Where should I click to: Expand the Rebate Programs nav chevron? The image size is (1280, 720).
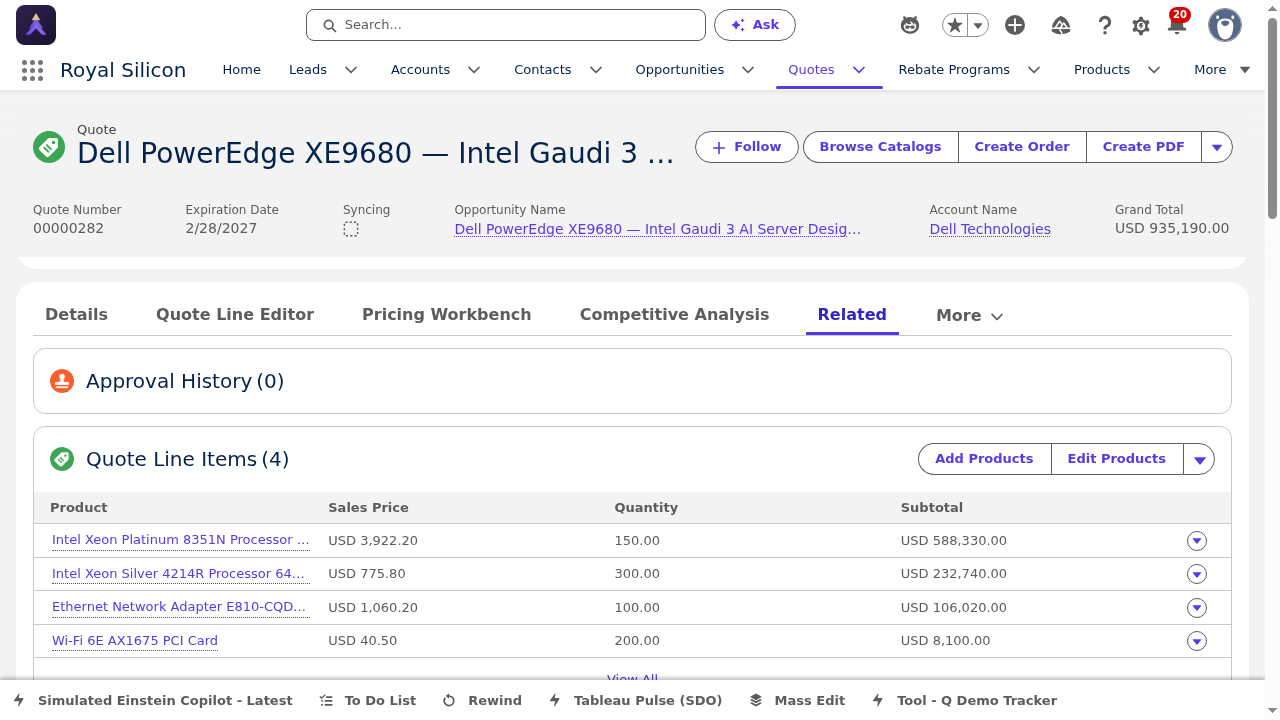pyautogui.click(x=1034, y=70)
